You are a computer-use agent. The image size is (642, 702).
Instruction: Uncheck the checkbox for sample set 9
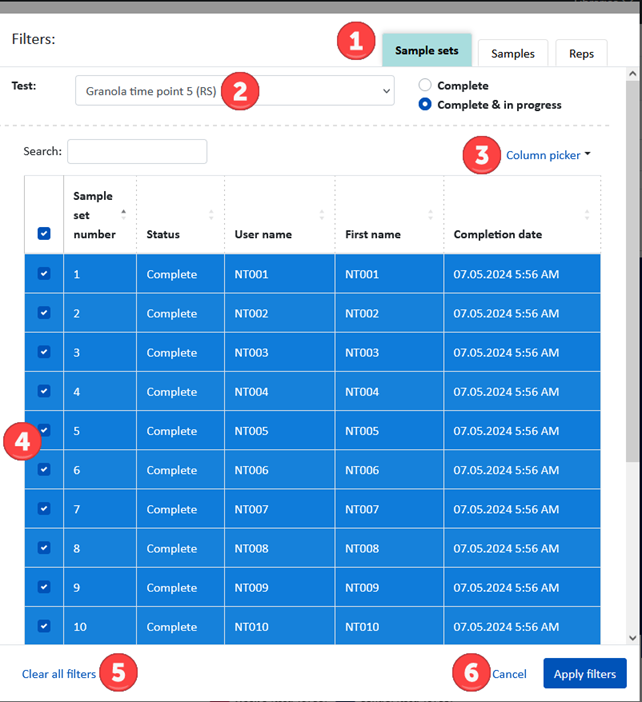[x=44, y=587]
